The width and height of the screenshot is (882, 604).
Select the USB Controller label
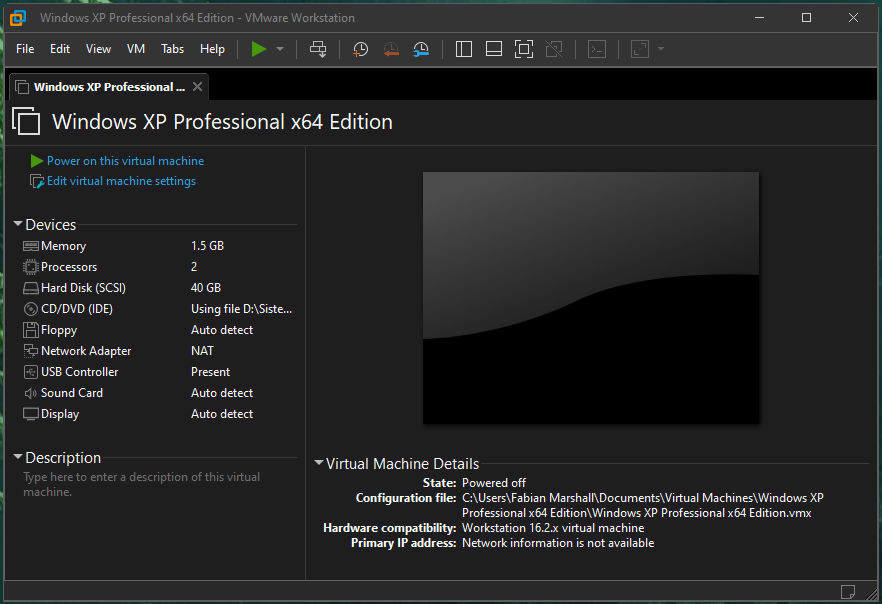[x=80, y=372]
